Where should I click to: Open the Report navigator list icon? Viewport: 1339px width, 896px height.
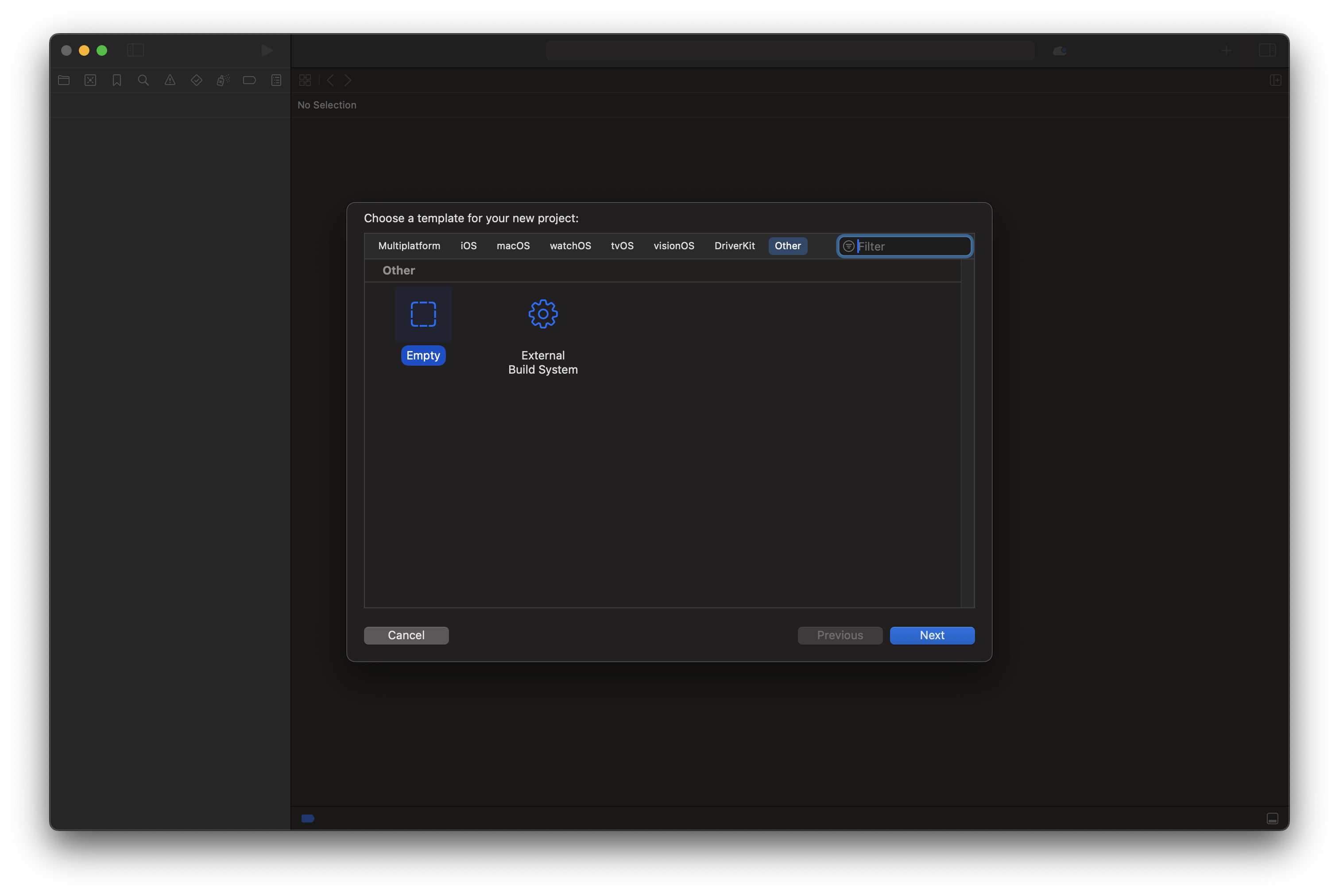click(277, 81)
